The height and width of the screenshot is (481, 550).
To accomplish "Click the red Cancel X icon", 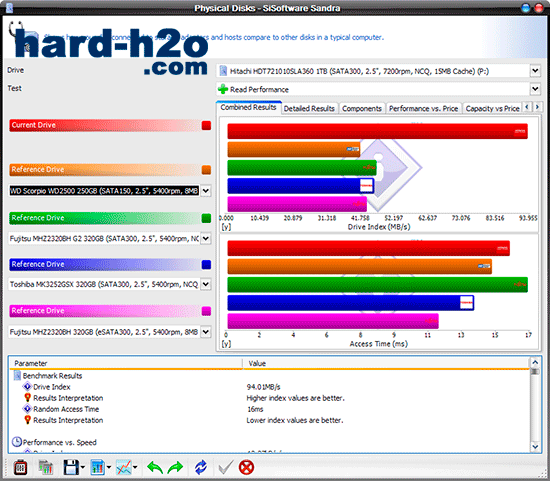I will click(246, 468).
